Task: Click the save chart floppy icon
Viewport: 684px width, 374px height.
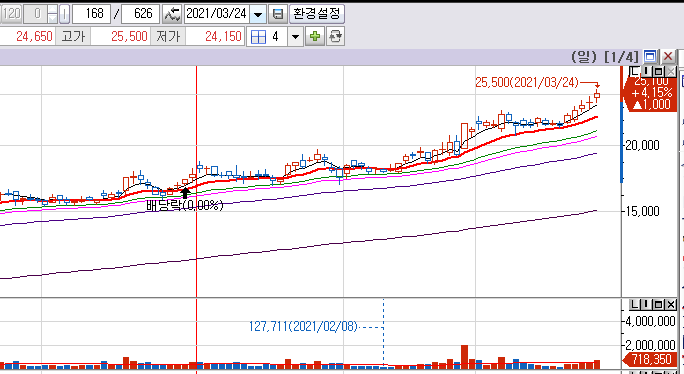Action: point(277,14)
